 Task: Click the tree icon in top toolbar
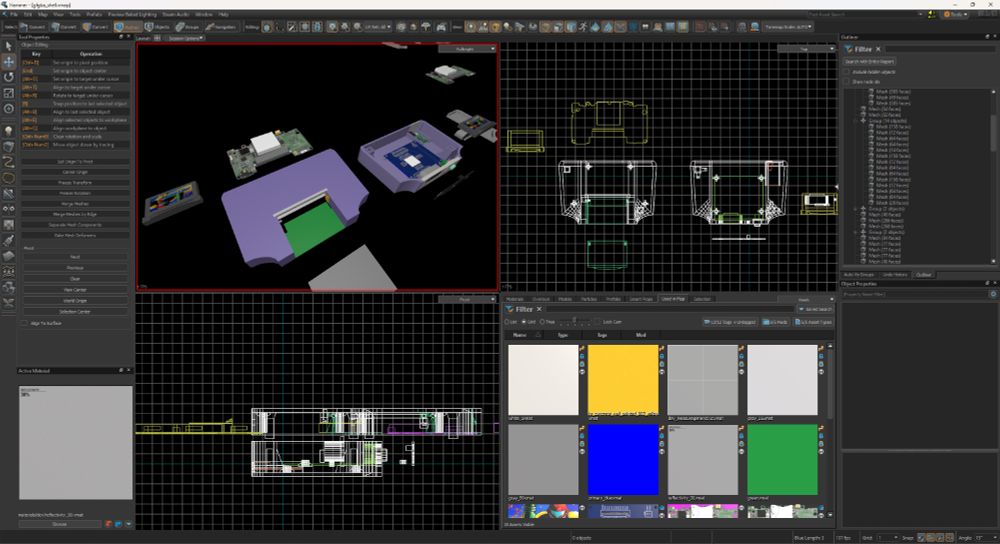pyautogui.click(x=426, y=27)
